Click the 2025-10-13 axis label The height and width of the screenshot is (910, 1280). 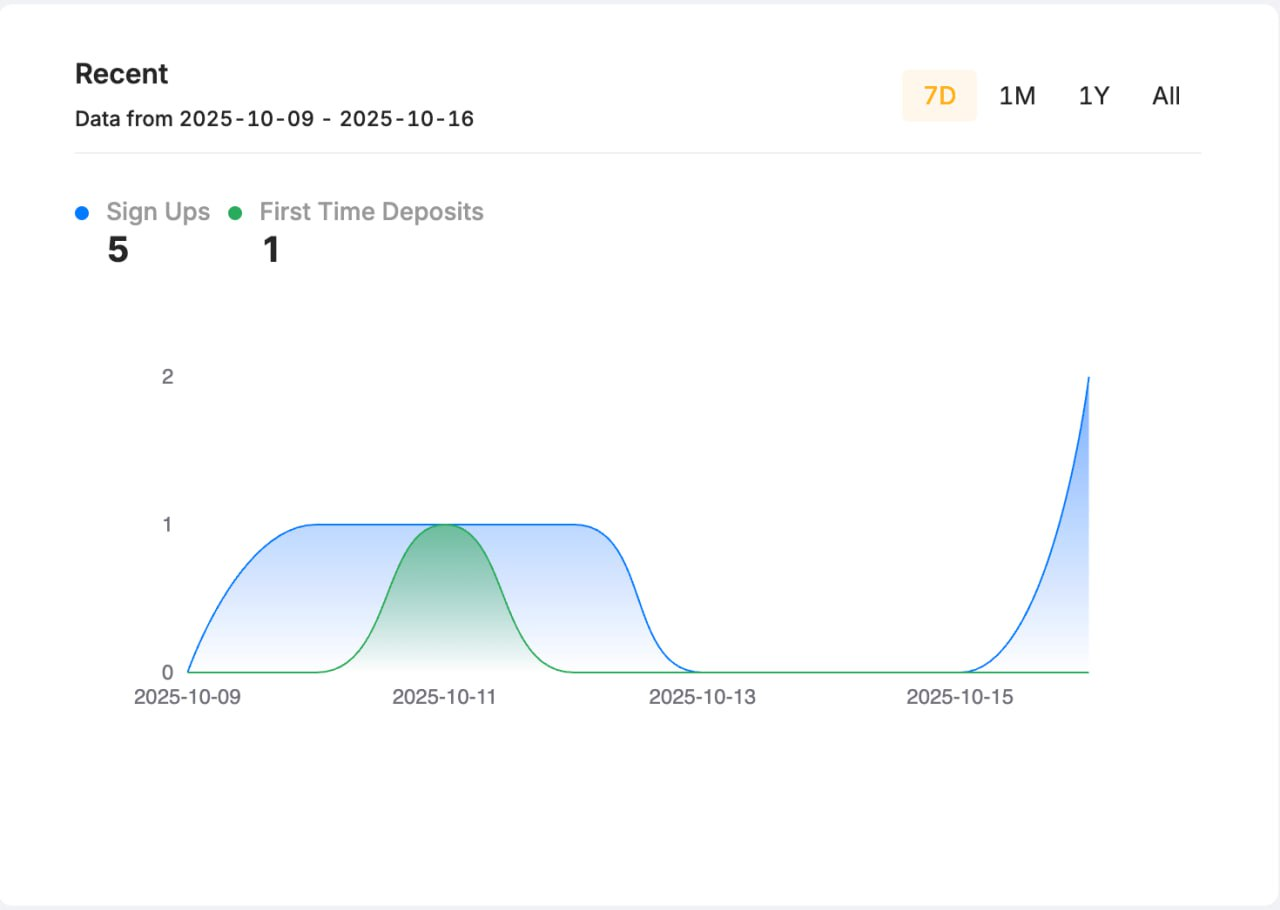point(703,697)
